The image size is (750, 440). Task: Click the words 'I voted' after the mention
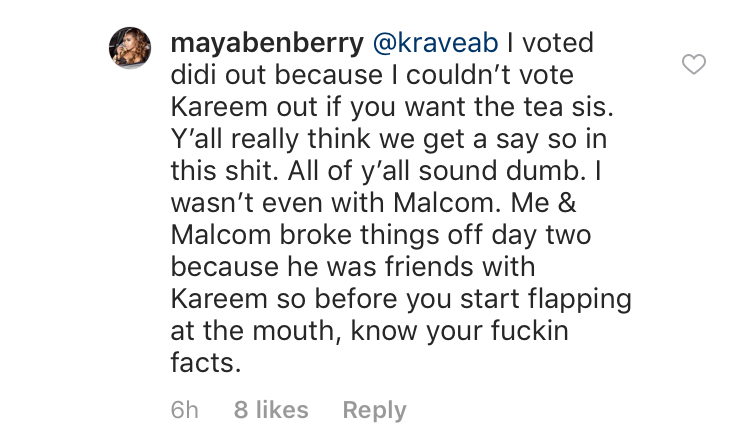tap(550, 43)
